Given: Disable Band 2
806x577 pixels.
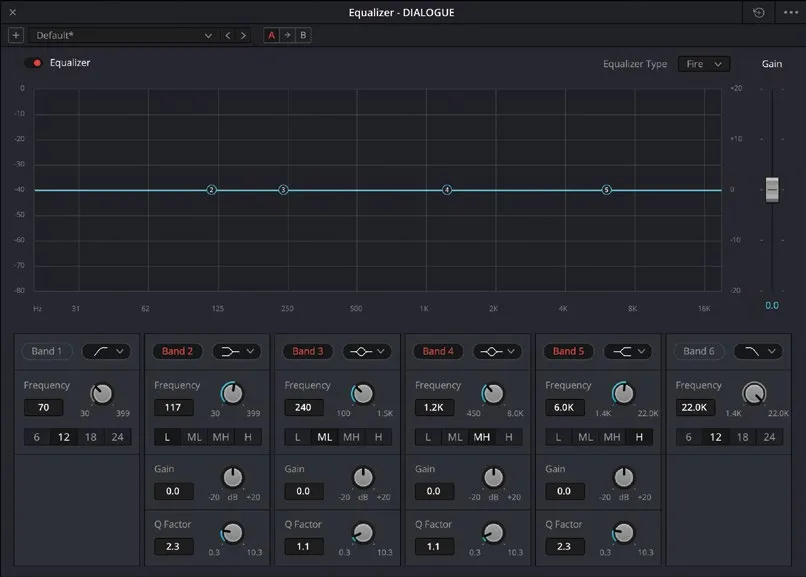Looking at the screenshot, I should pyautogui.click(x=177, y=351).
